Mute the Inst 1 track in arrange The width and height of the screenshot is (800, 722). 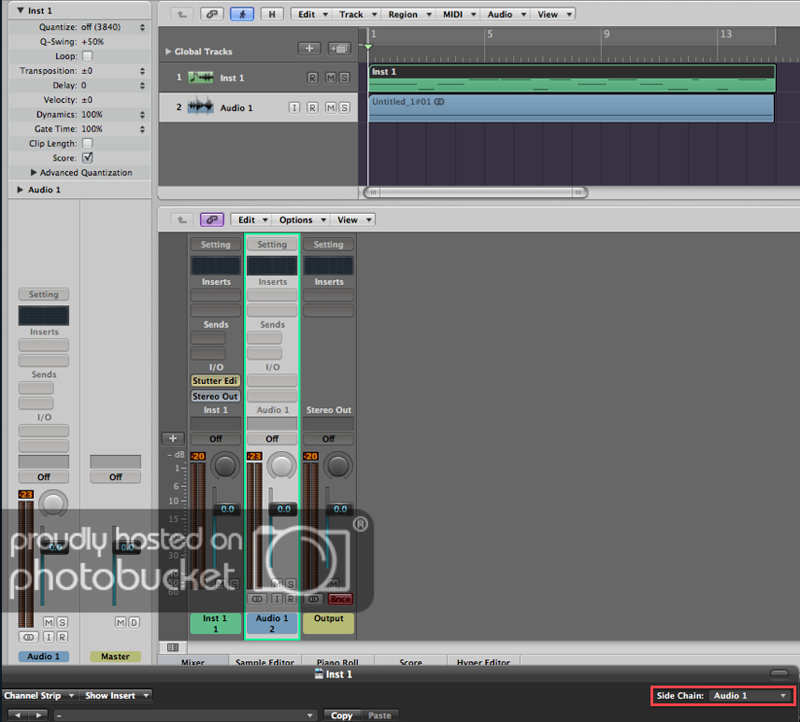coord(329,78)
